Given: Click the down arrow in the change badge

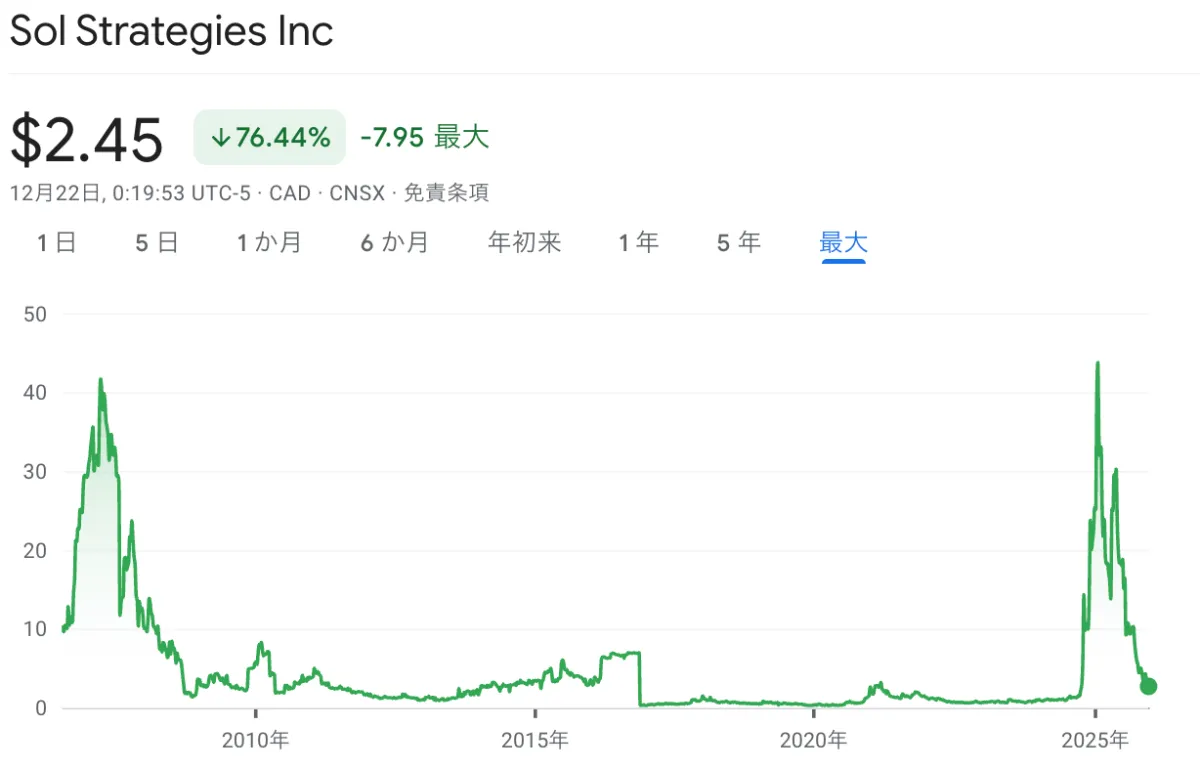Looking at the screenshot, I should [219, 137].
